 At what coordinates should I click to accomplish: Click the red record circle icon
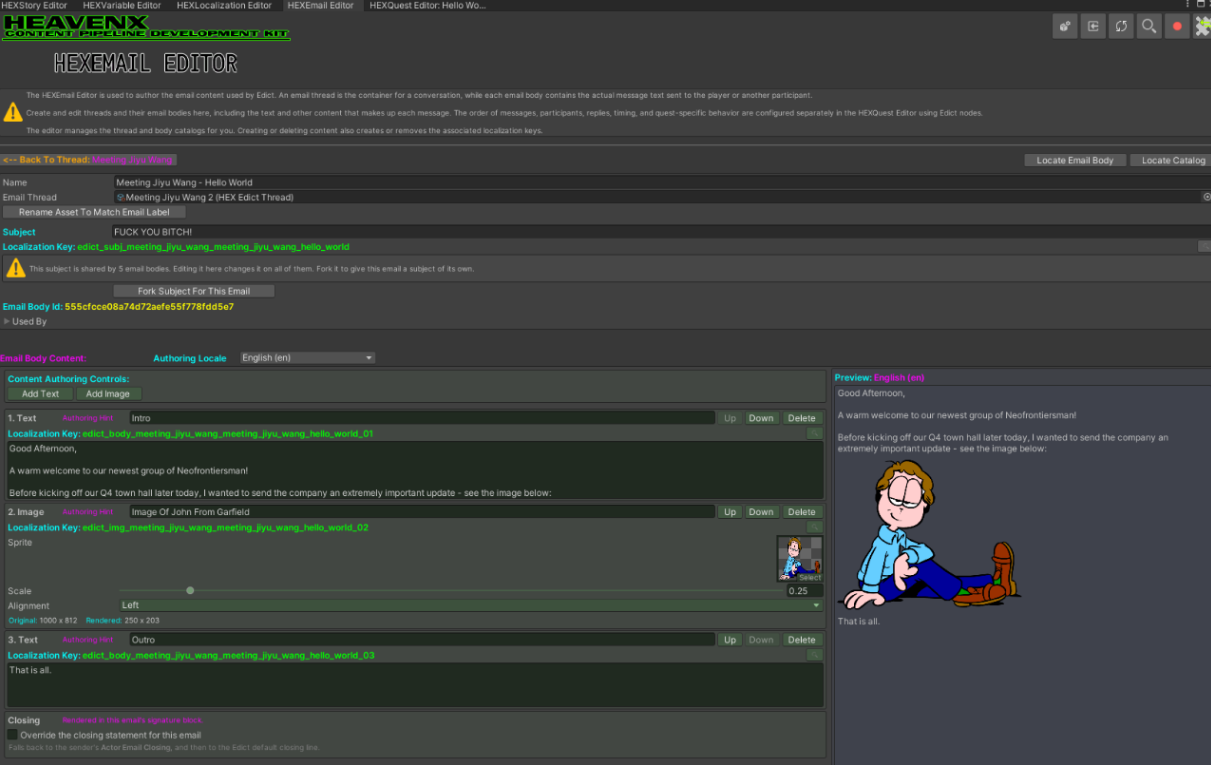pos(1177,27)
